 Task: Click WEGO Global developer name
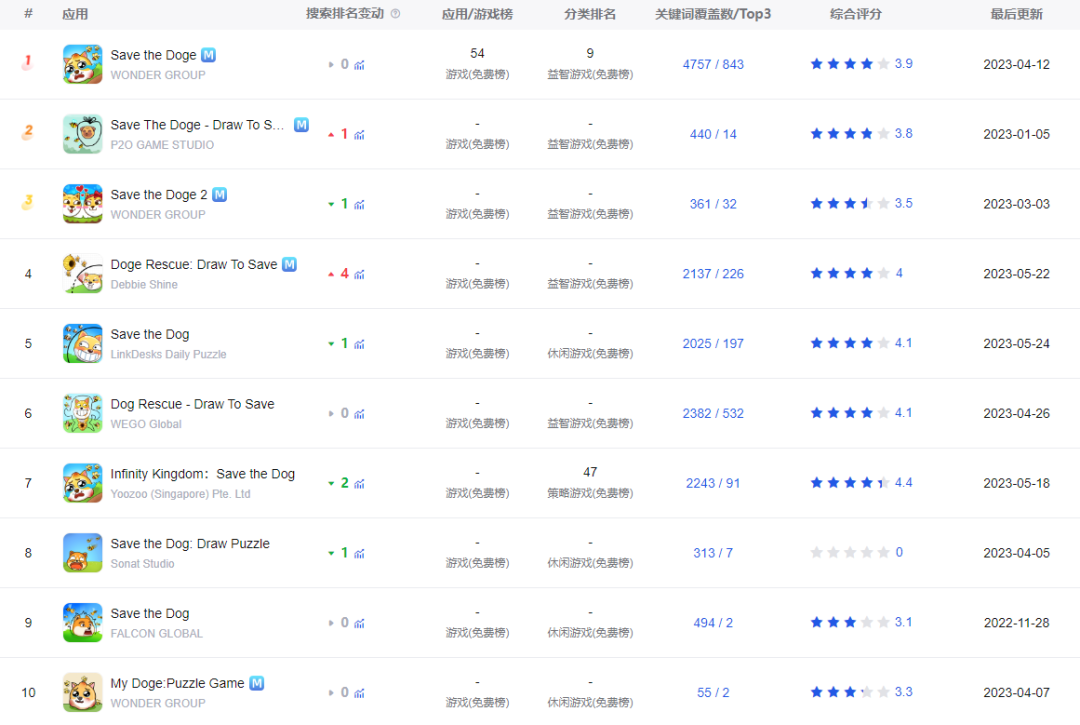pos(146,424)
